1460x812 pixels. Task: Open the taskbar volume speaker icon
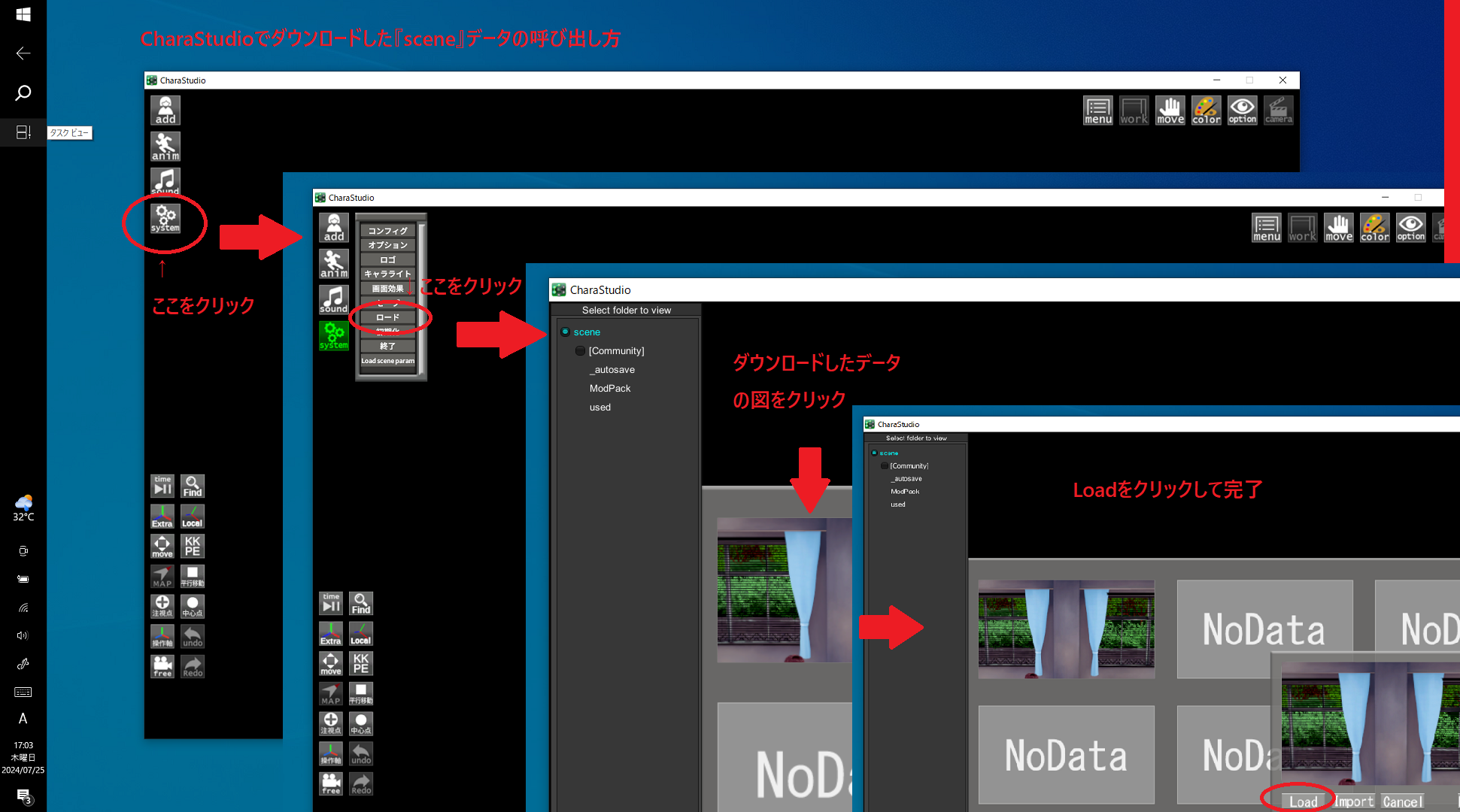point(23,635)
